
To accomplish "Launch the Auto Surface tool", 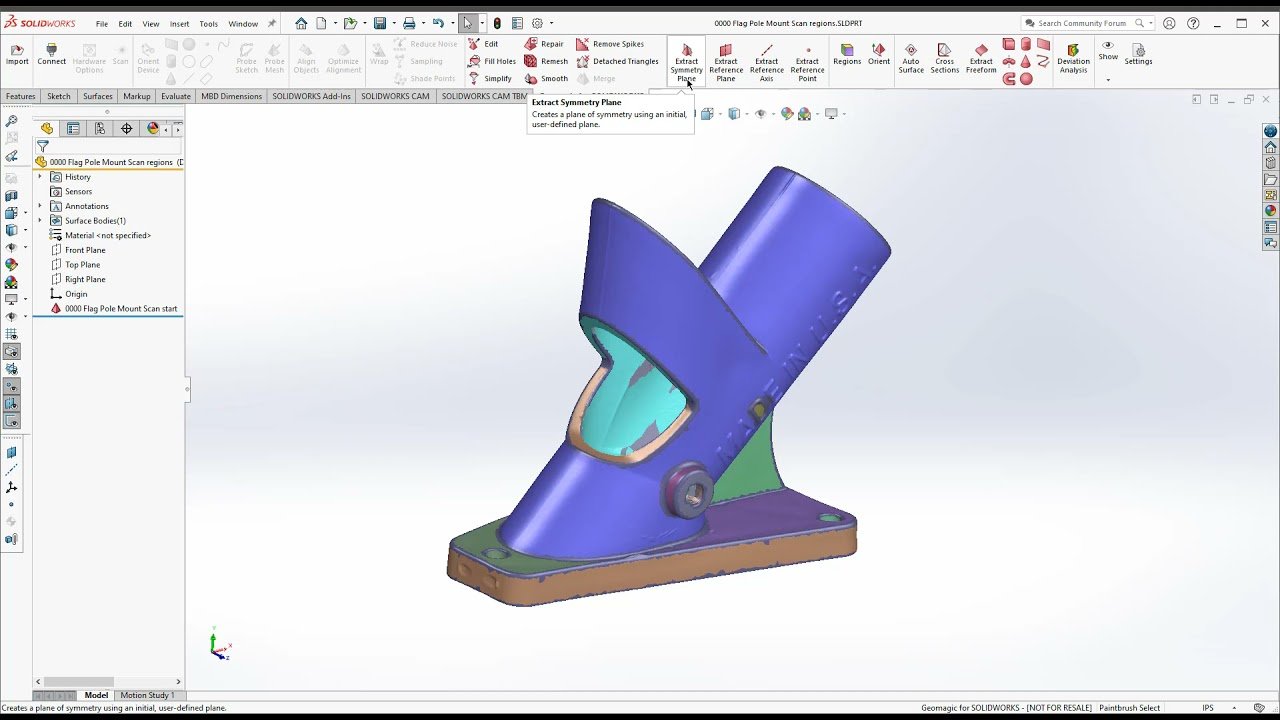I will click(x=911, y=58).
